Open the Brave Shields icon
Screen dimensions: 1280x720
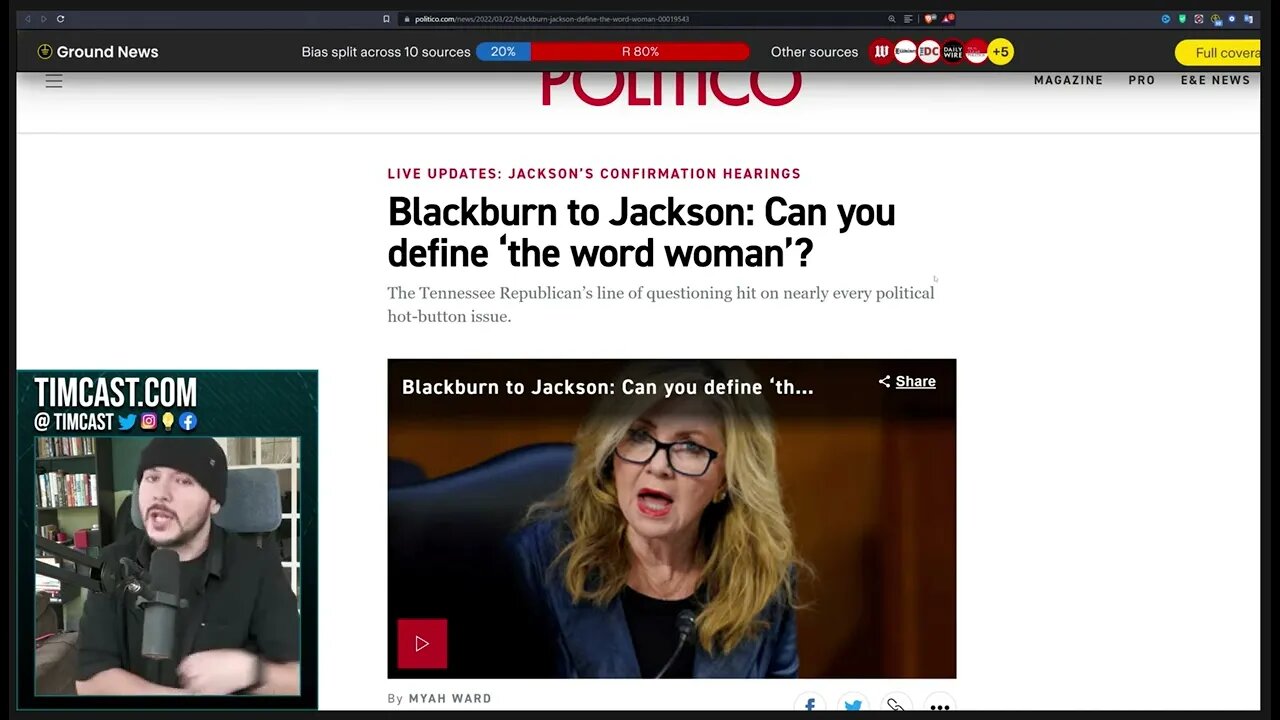click(930, 19)
